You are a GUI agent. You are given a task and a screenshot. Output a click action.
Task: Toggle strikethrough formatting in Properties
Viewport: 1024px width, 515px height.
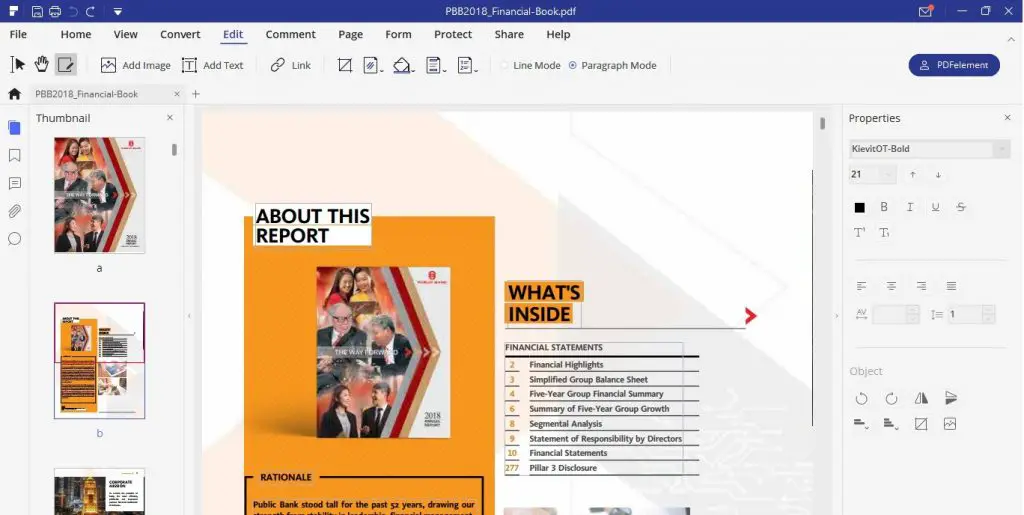961,207
